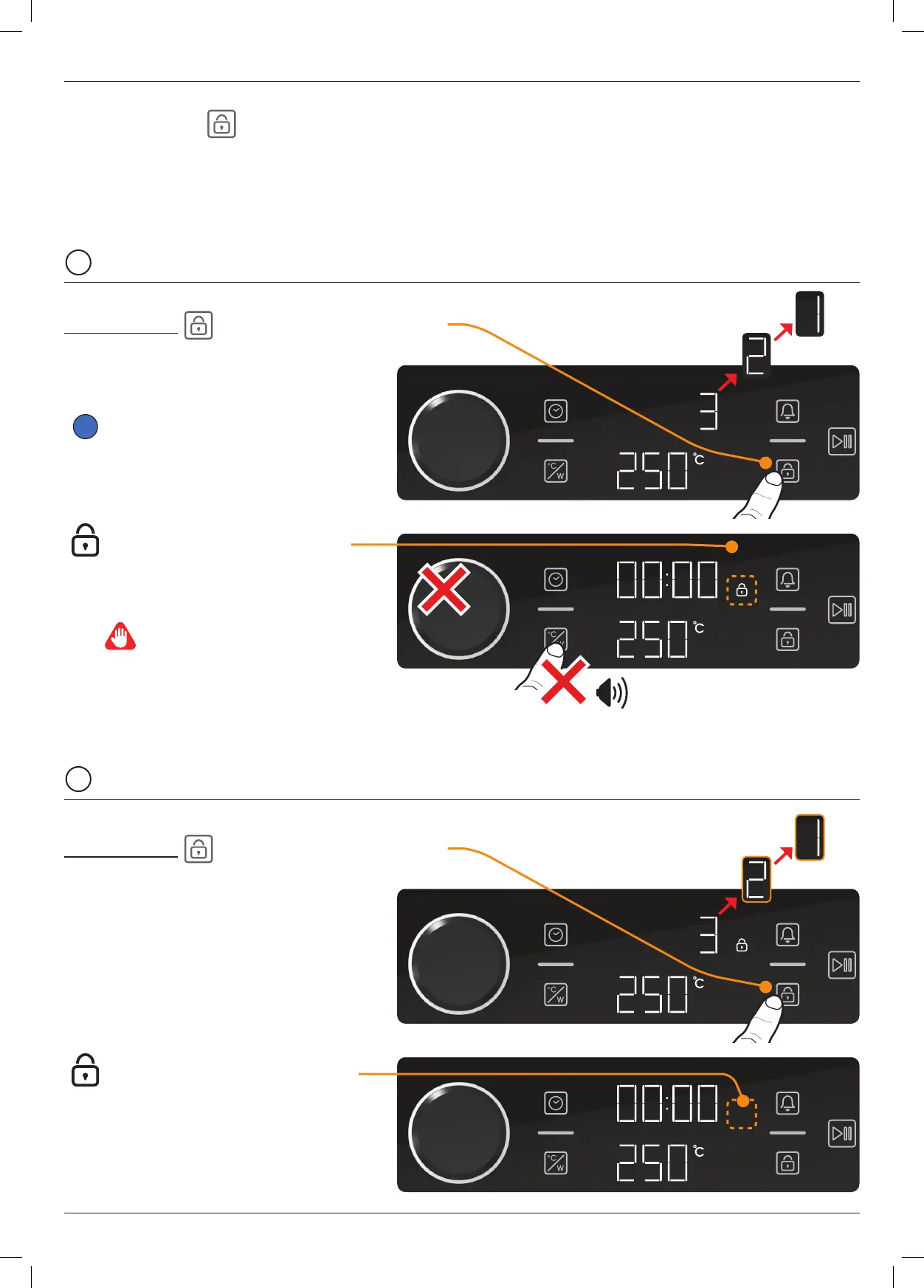Image resolution: width=924 pixels, height=1288 pixels.
Task: Click the solid blue circle marker
Action: (x=86, y=427)
